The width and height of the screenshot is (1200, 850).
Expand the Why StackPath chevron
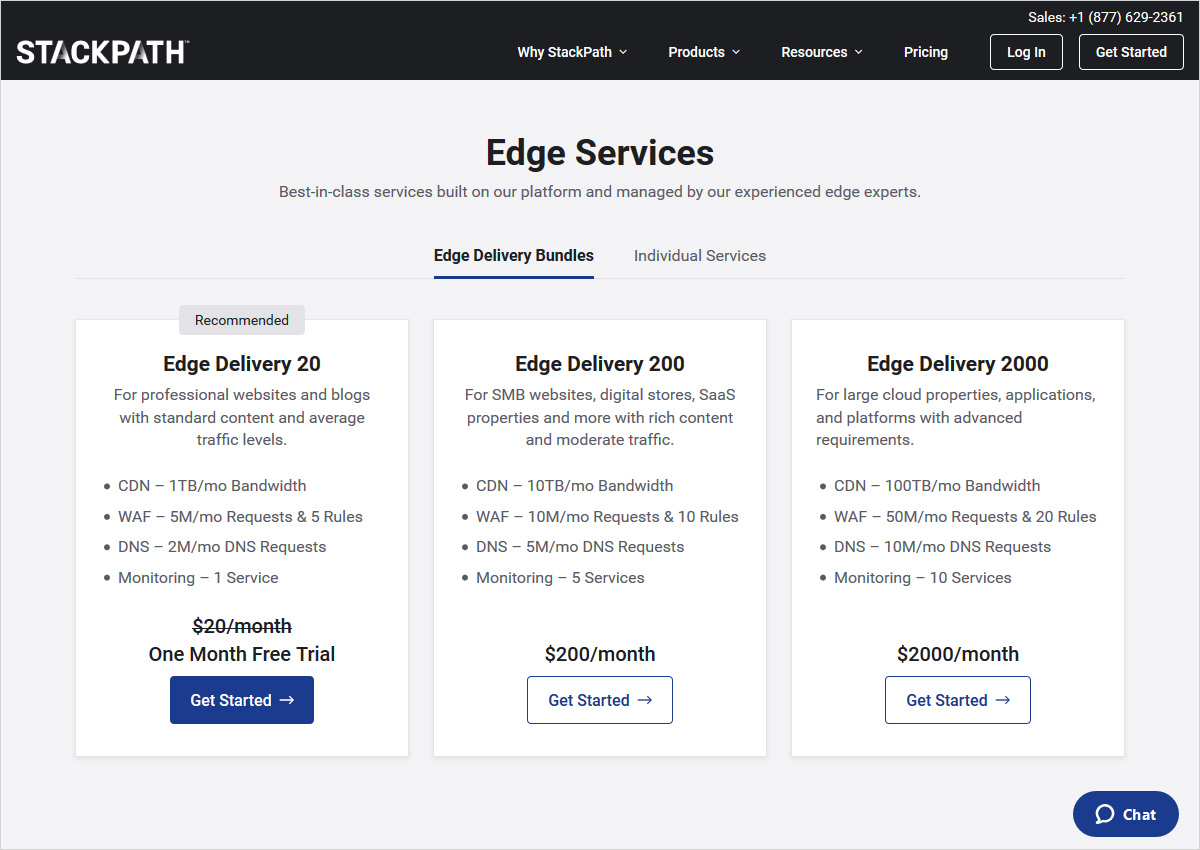click(x=624, y=52)
